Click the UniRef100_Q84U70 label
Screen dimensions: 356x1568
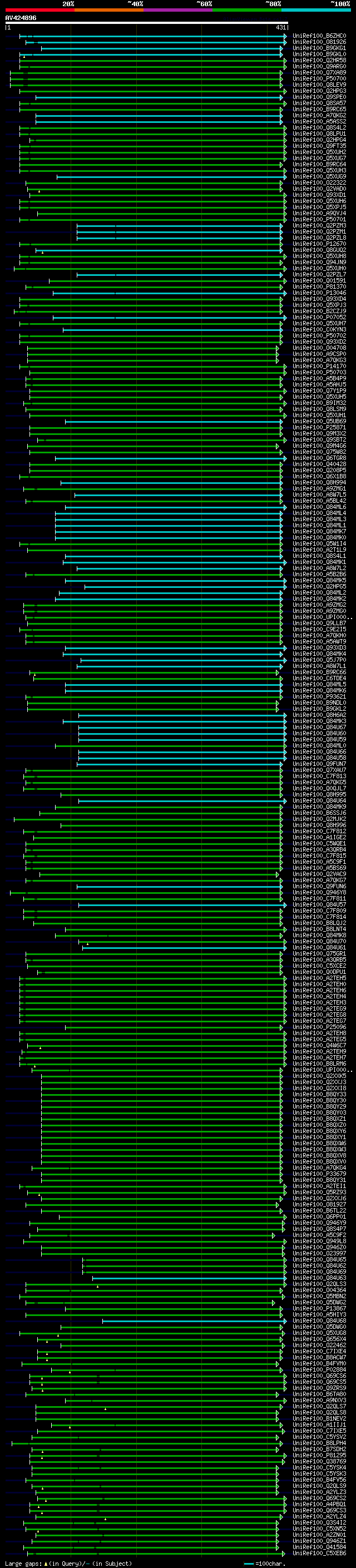coord(319,941)
